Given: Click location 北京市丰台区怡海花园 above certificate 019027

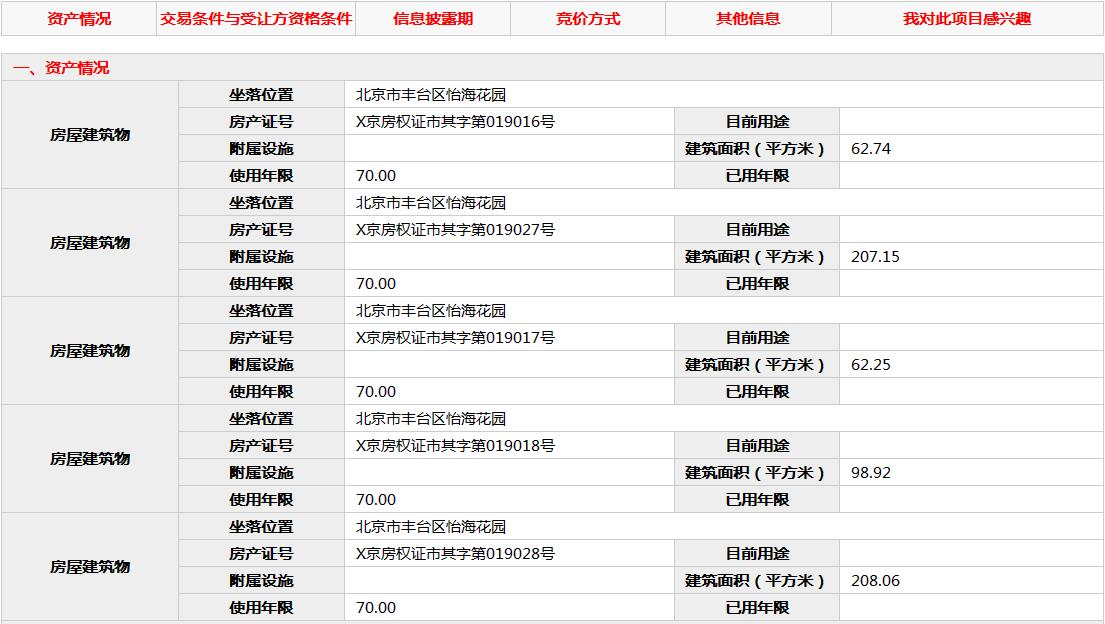Looking at the screenshot, I should pyautogui.click(x=431, y=203).
